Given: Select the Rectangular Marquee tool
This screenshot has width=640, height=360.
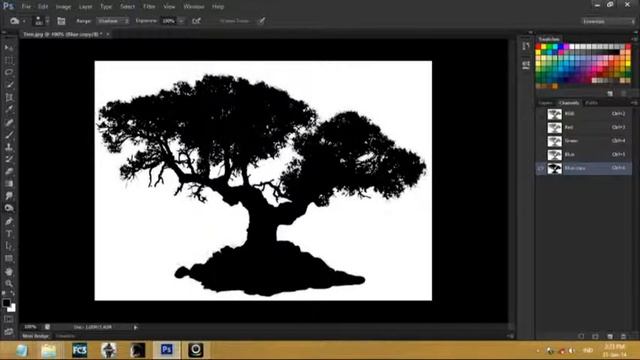Looking at the screenshot, I should (9, 60).
